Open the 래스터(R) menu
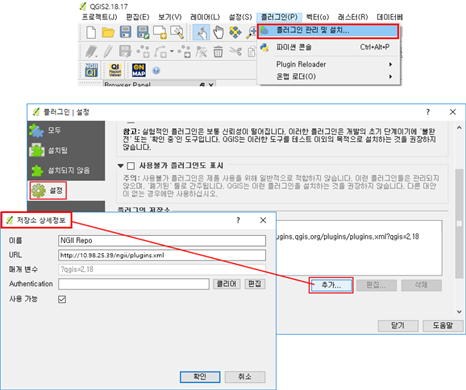 coord(353,17)
